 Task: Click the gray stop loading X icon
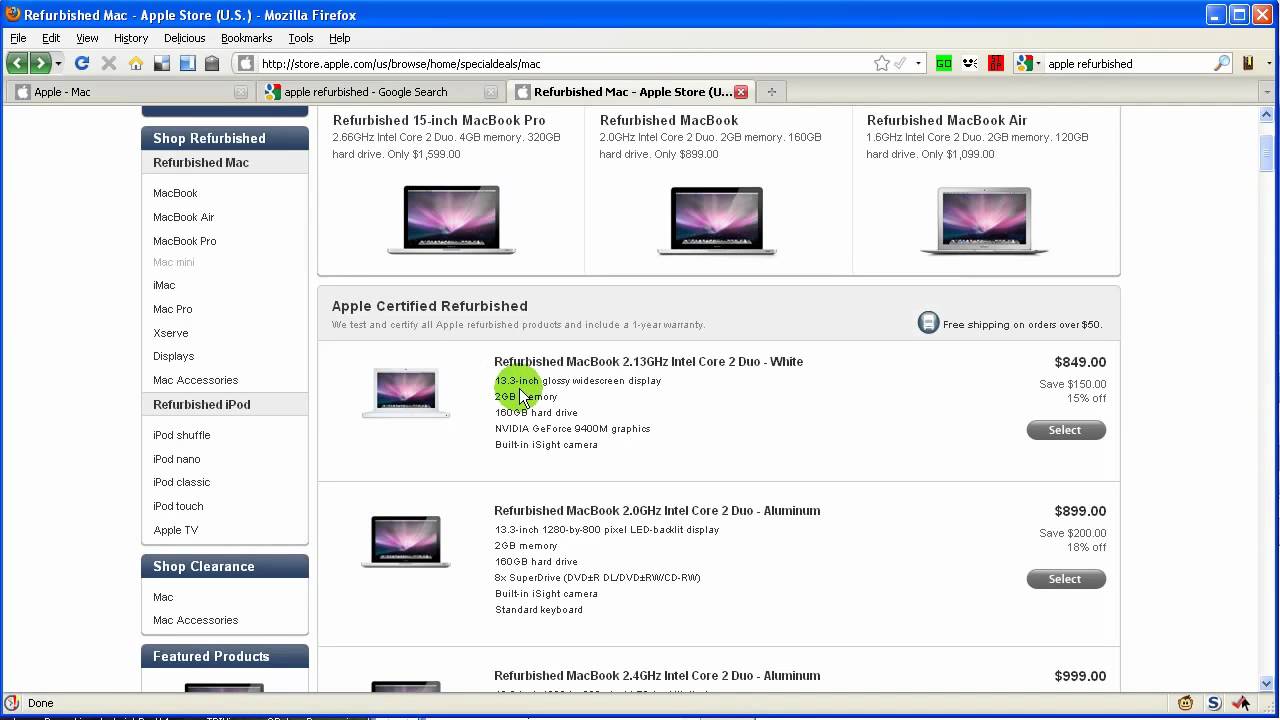109,63
